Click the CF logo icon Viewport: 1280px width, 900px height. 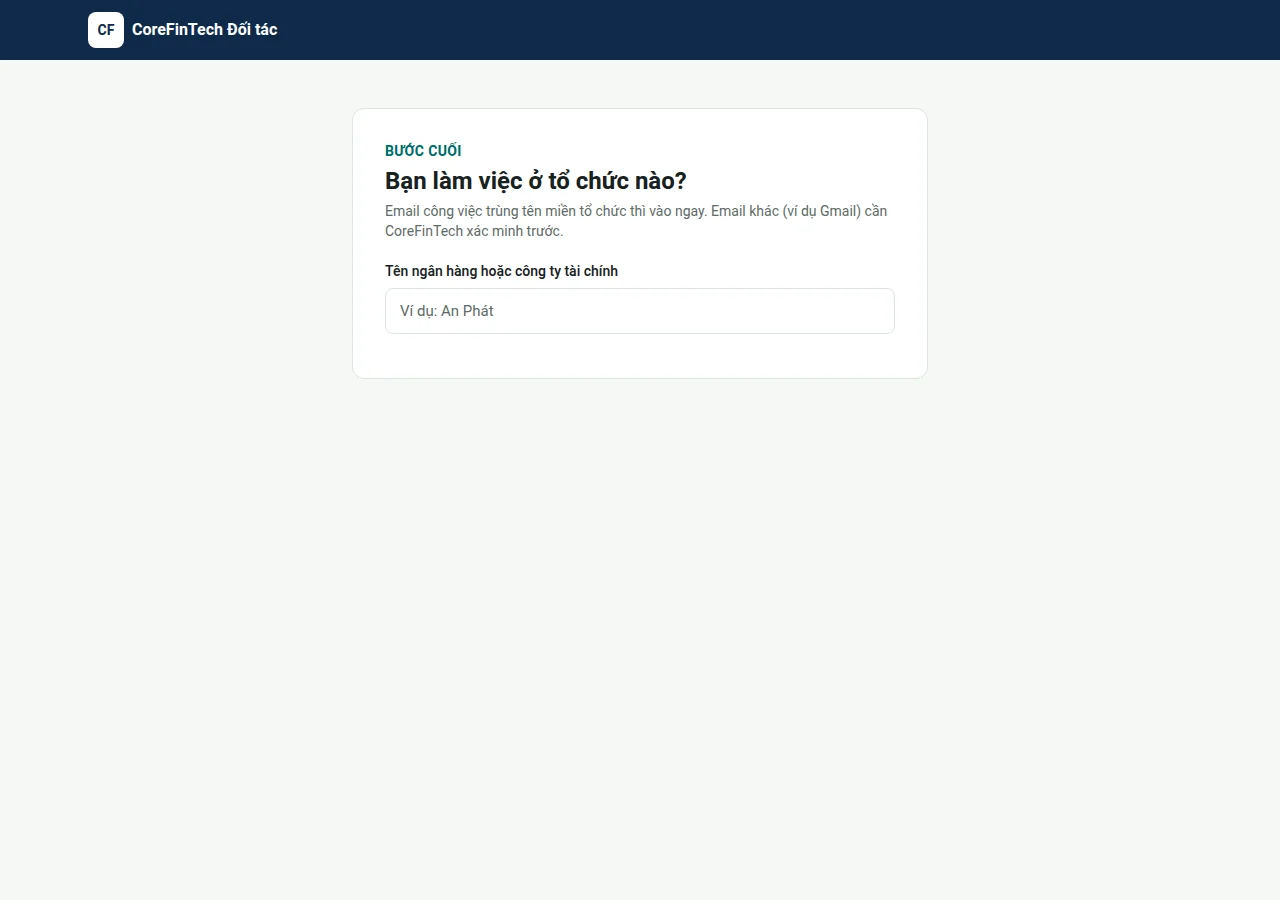[x=106, y=30]
